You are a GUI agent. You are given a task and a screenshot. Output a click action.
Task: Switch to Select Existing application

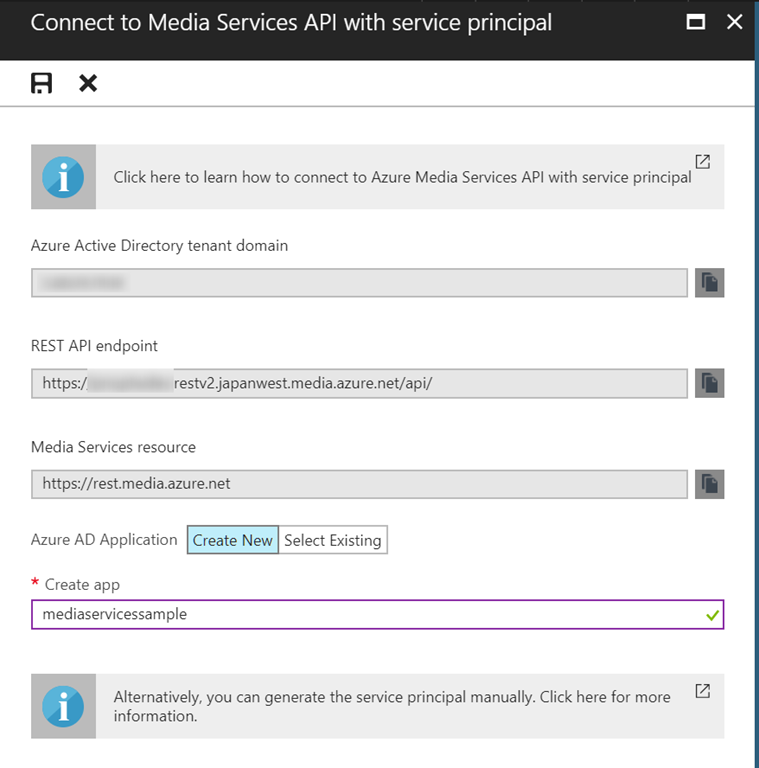333,540
